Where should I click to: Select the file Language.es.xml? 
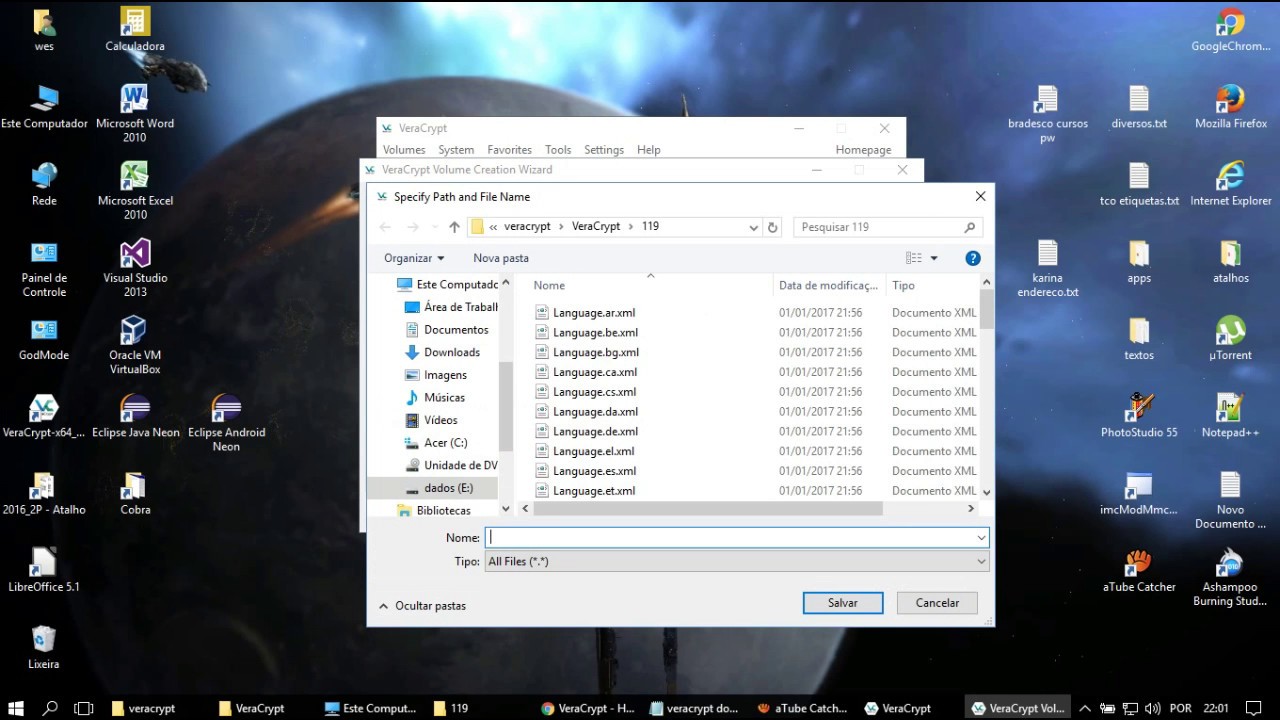[x=594, y=471]
